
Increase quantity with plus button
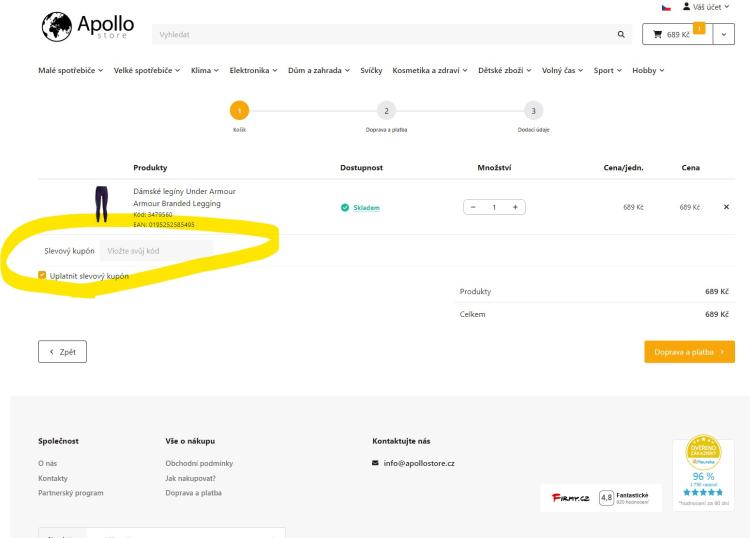tap(515, 207)
